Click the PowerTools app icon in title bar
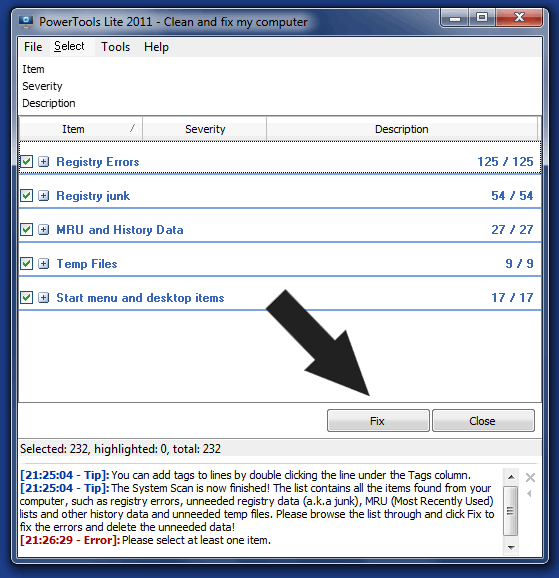Viewport: 559px width, 578px height. (x=26, y=22)
